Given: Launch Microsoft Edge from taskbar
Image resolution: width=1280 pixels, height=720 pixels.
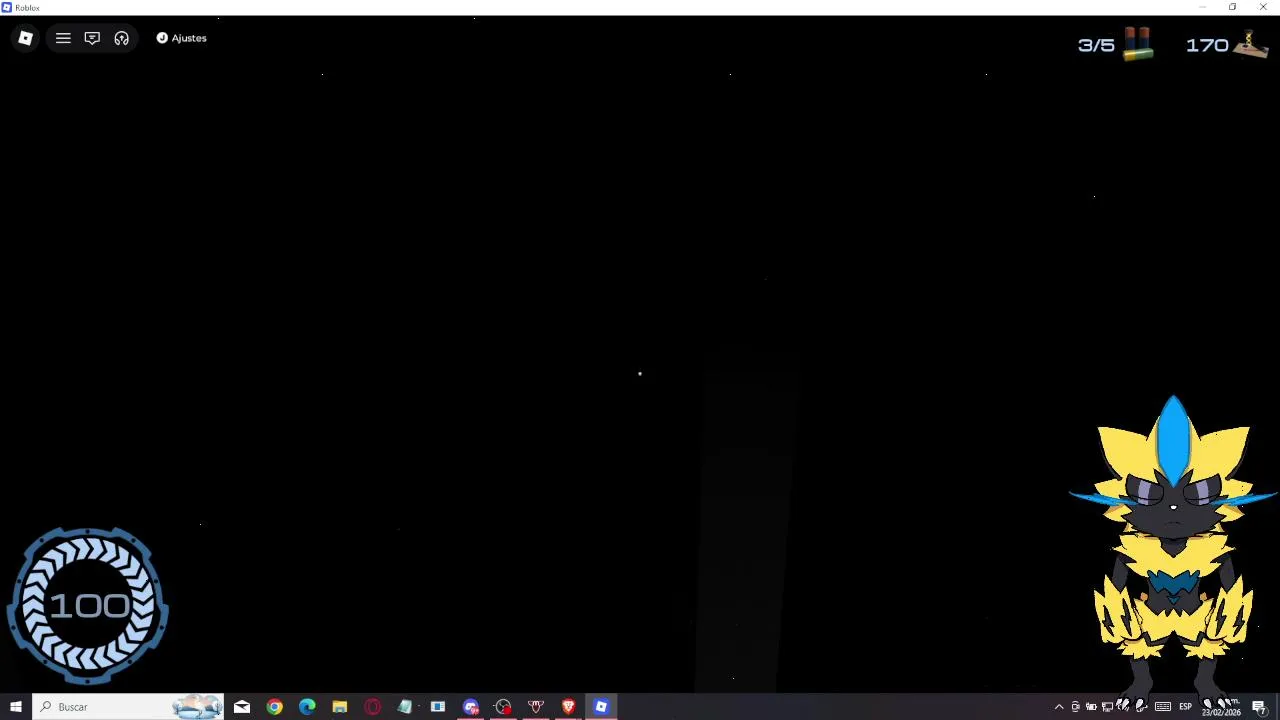Looking at the screenshot, I should pos(307,707).
